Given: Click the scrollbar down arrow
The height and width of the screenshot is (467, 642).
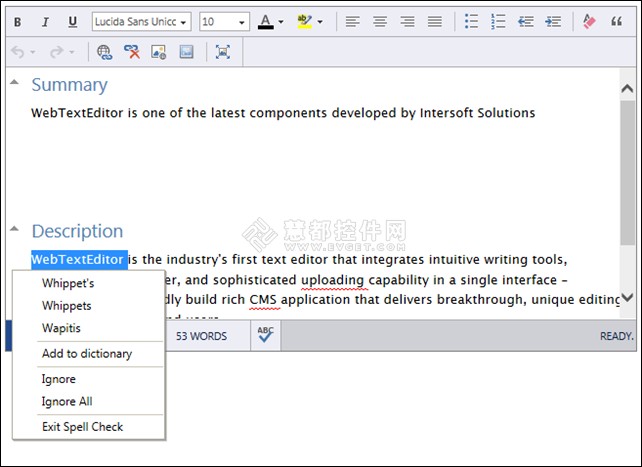Looking at the screenshot, I should [627, 297].
